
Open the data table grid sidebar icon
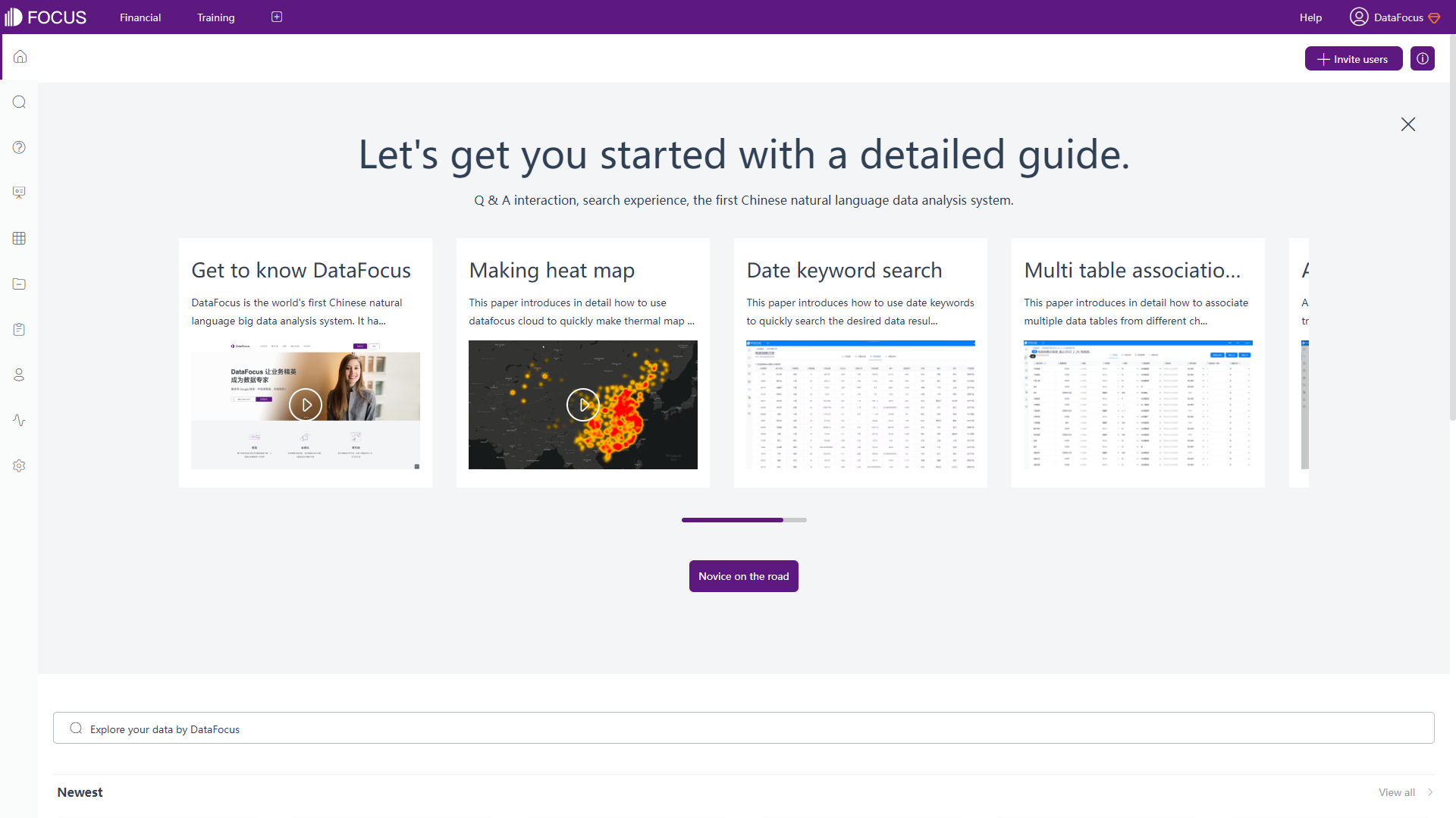click(x=20, y=238)
